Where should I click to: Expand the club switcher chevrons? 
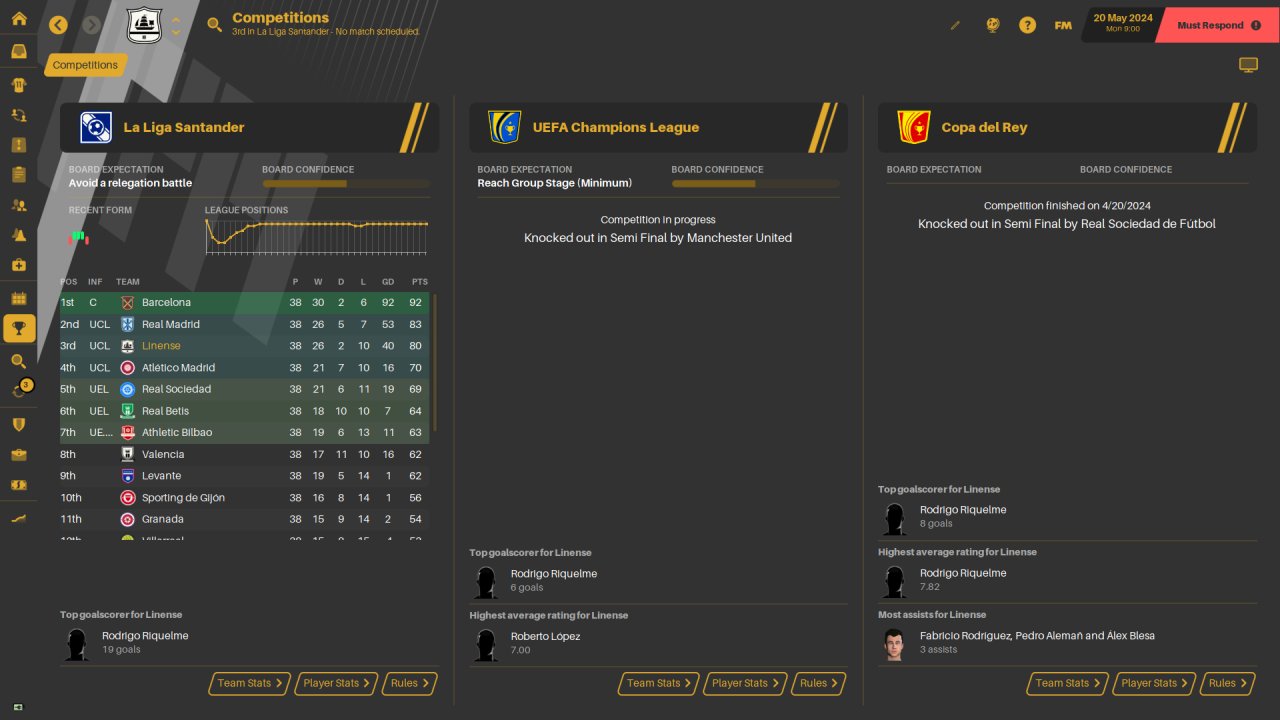tap(176, 26)
